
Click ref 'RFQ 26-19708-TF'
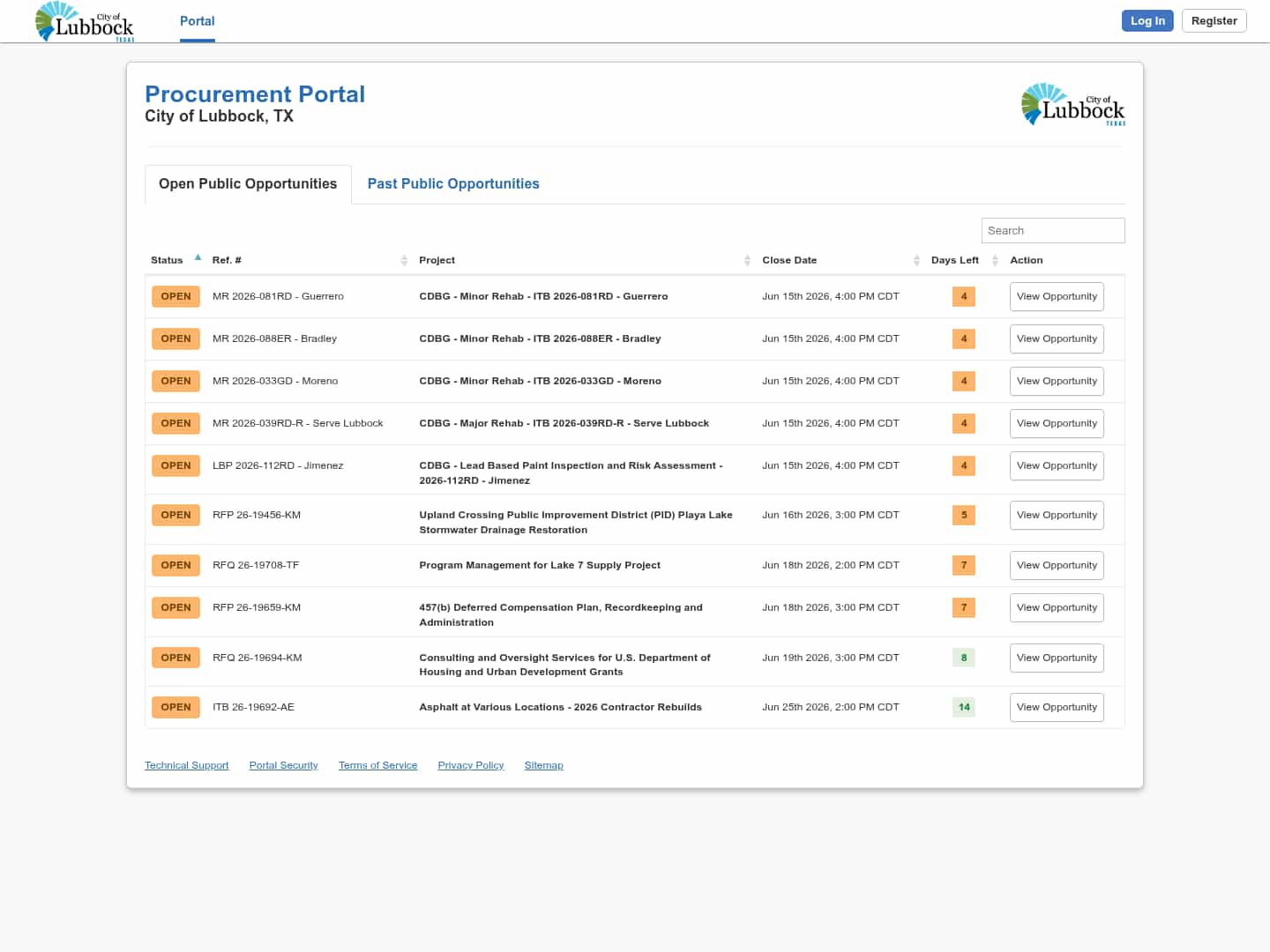(x=256, y=566)
